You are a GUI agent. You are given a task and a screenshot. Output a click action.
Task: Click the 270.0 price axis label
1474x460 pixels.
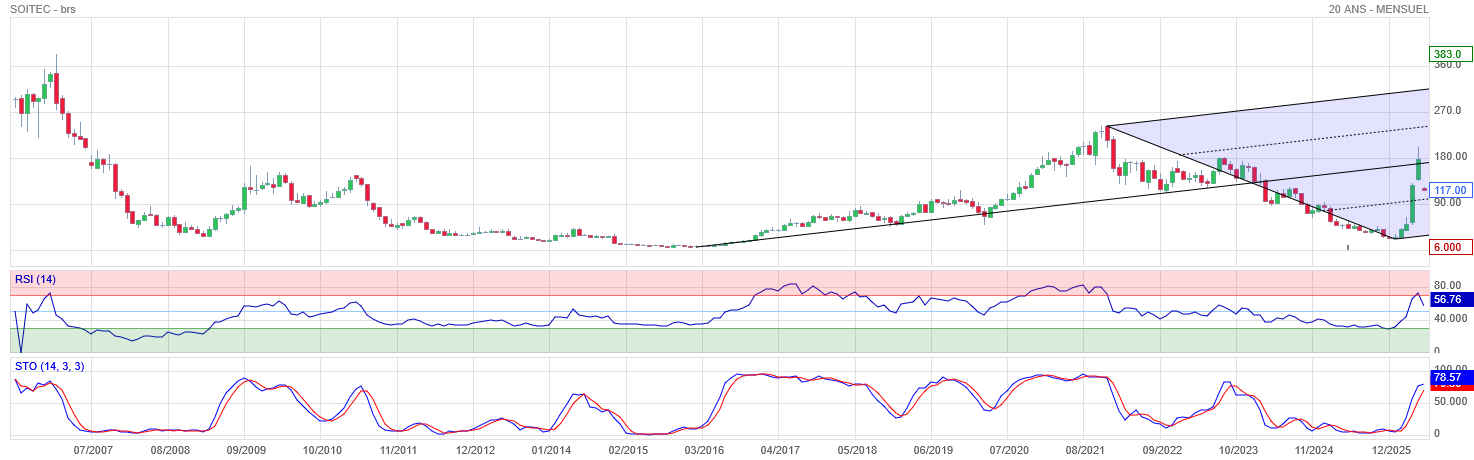[x=1448, y=110]
